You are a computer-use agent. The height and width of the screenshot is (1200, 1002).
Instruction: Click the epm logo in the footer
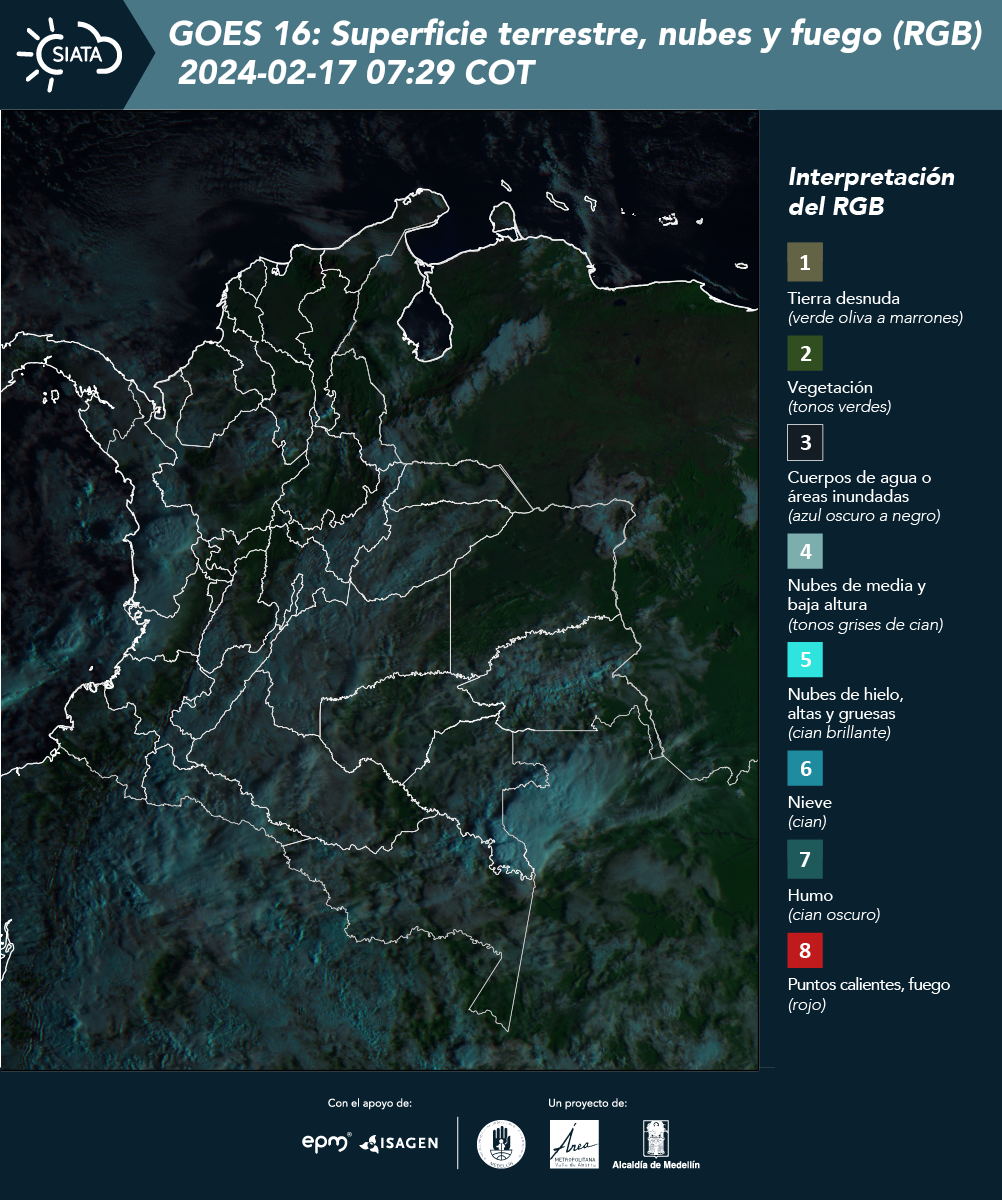point(327,1142)
